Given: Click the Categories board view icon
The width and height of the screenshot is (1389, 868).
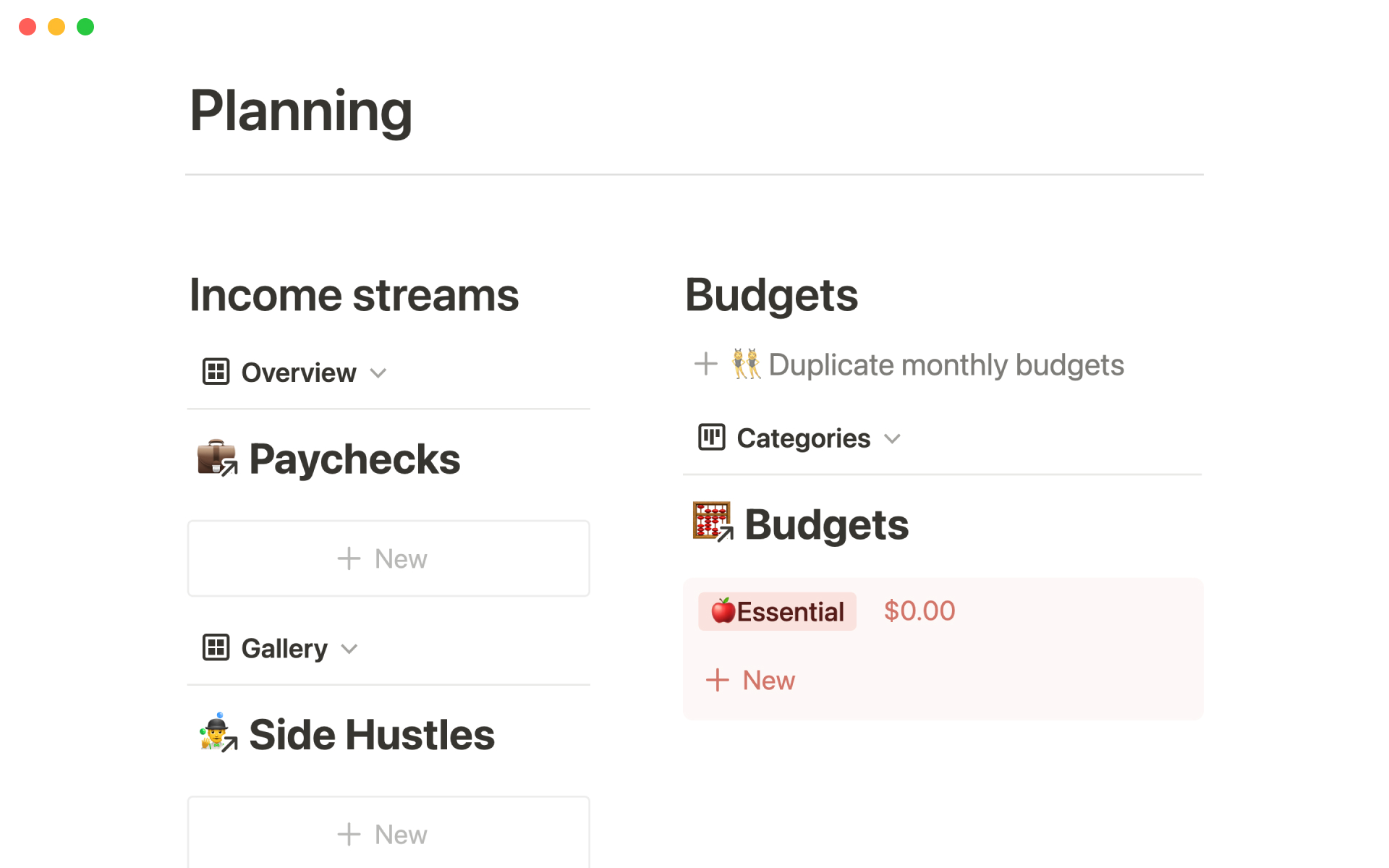Looking at the screenshot, I should [x=711, y=438].
